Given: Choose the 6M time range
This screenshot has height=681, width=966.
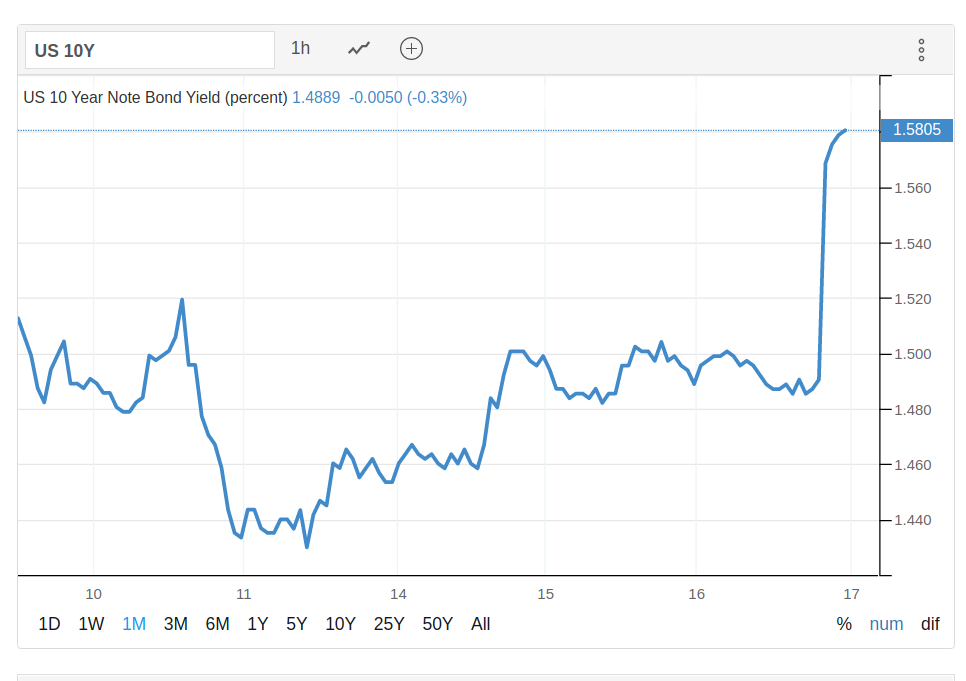Looking at the screenshot, I should (217, 624).
